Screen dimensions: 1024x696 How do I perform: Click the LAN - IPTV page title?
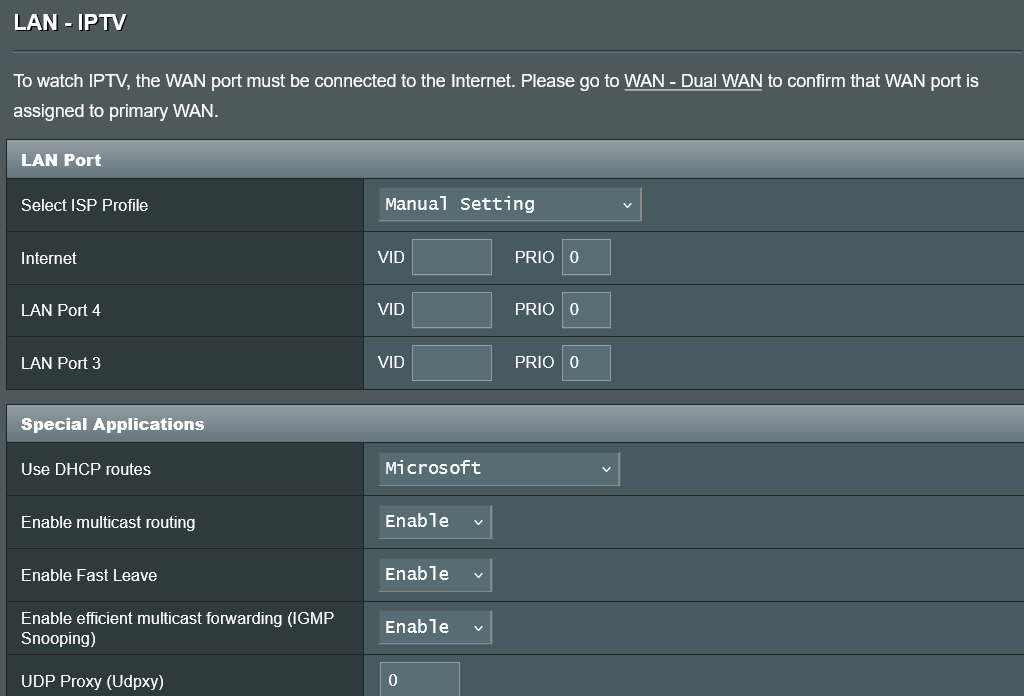[70, 22]
